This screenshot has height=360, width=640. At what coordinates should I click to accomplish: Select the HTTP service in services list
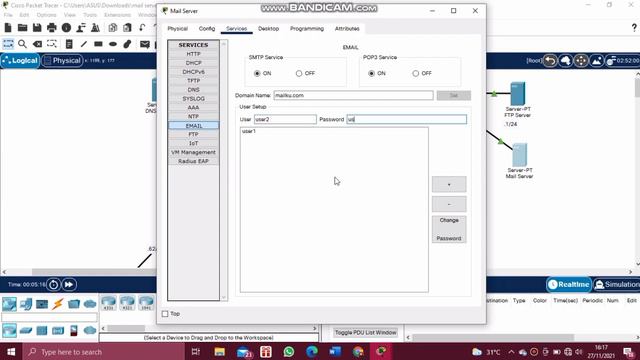[x=193, y=54]
